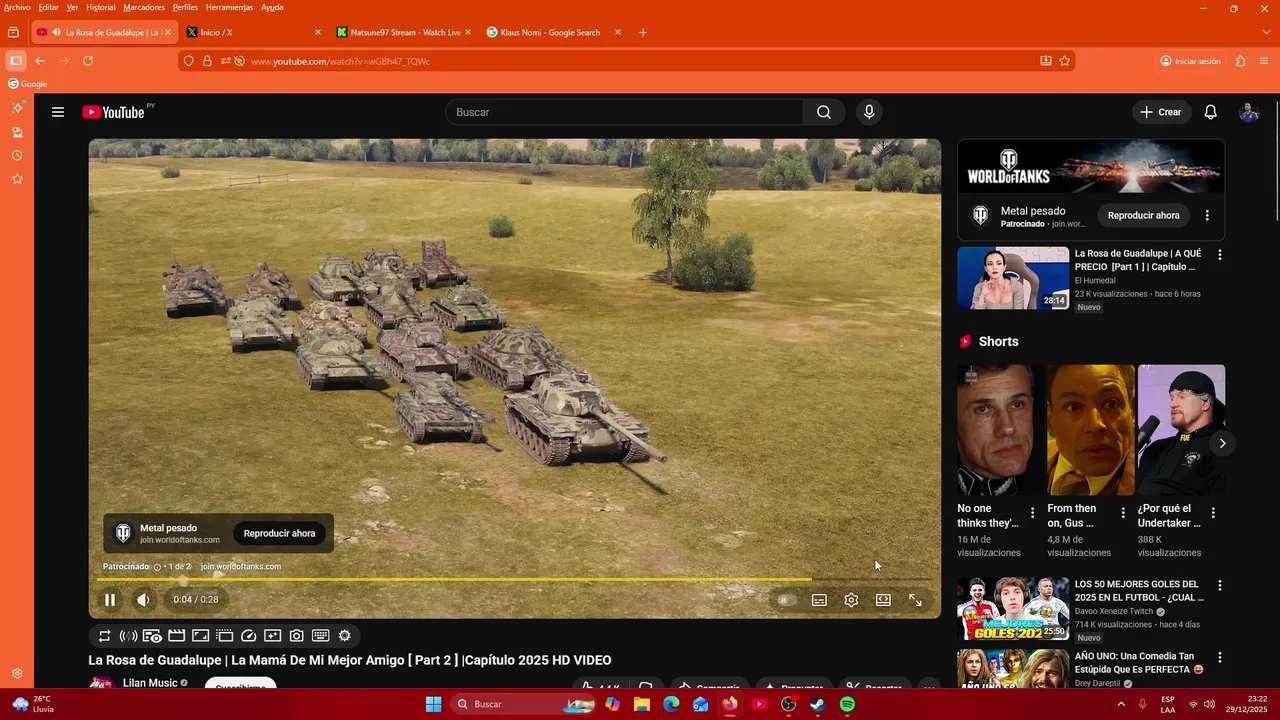Click the cinema clapperboard icon below video

click(176, 636)
